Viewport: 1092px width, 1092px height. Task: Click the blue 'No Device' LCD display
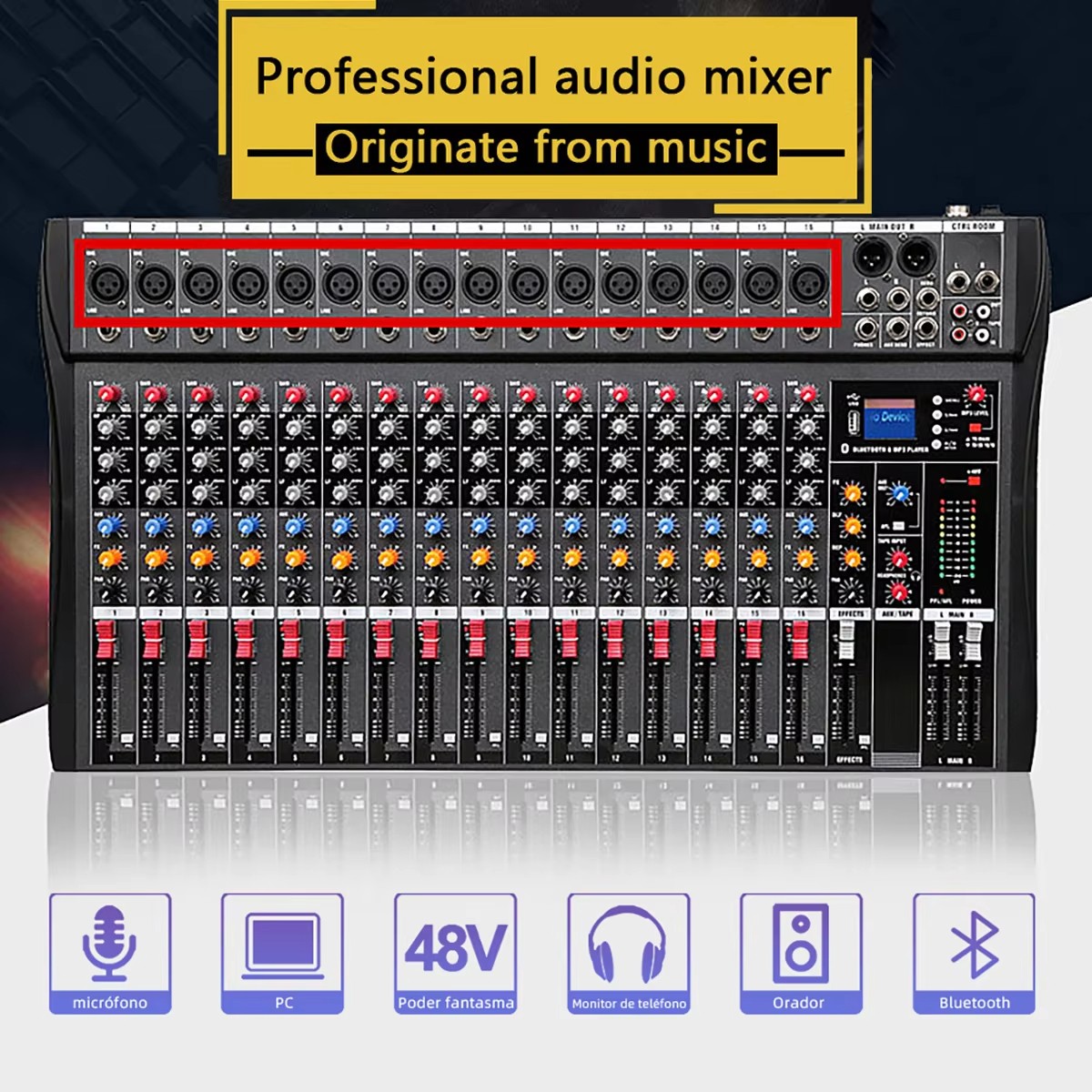(888, 418)
